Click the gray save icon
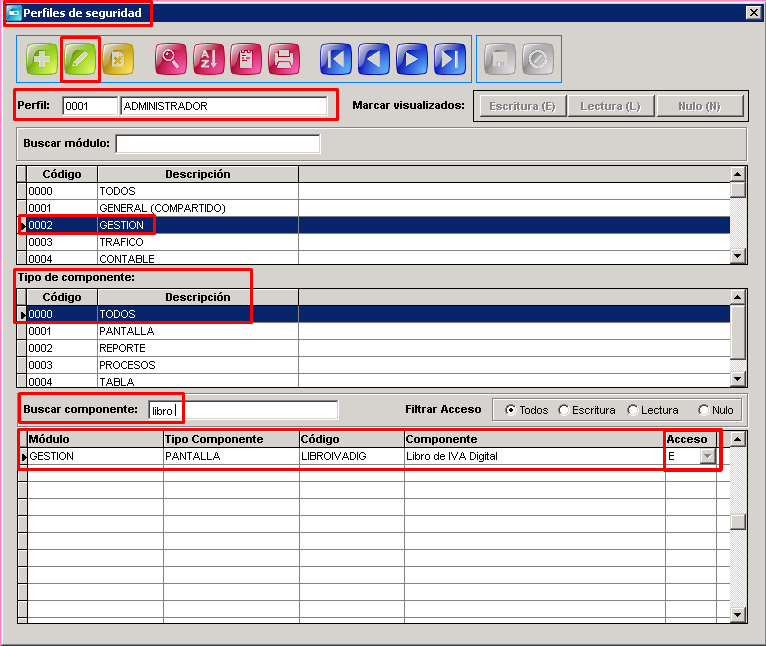Viewport: 766px width, 646px height. (500, 59)
